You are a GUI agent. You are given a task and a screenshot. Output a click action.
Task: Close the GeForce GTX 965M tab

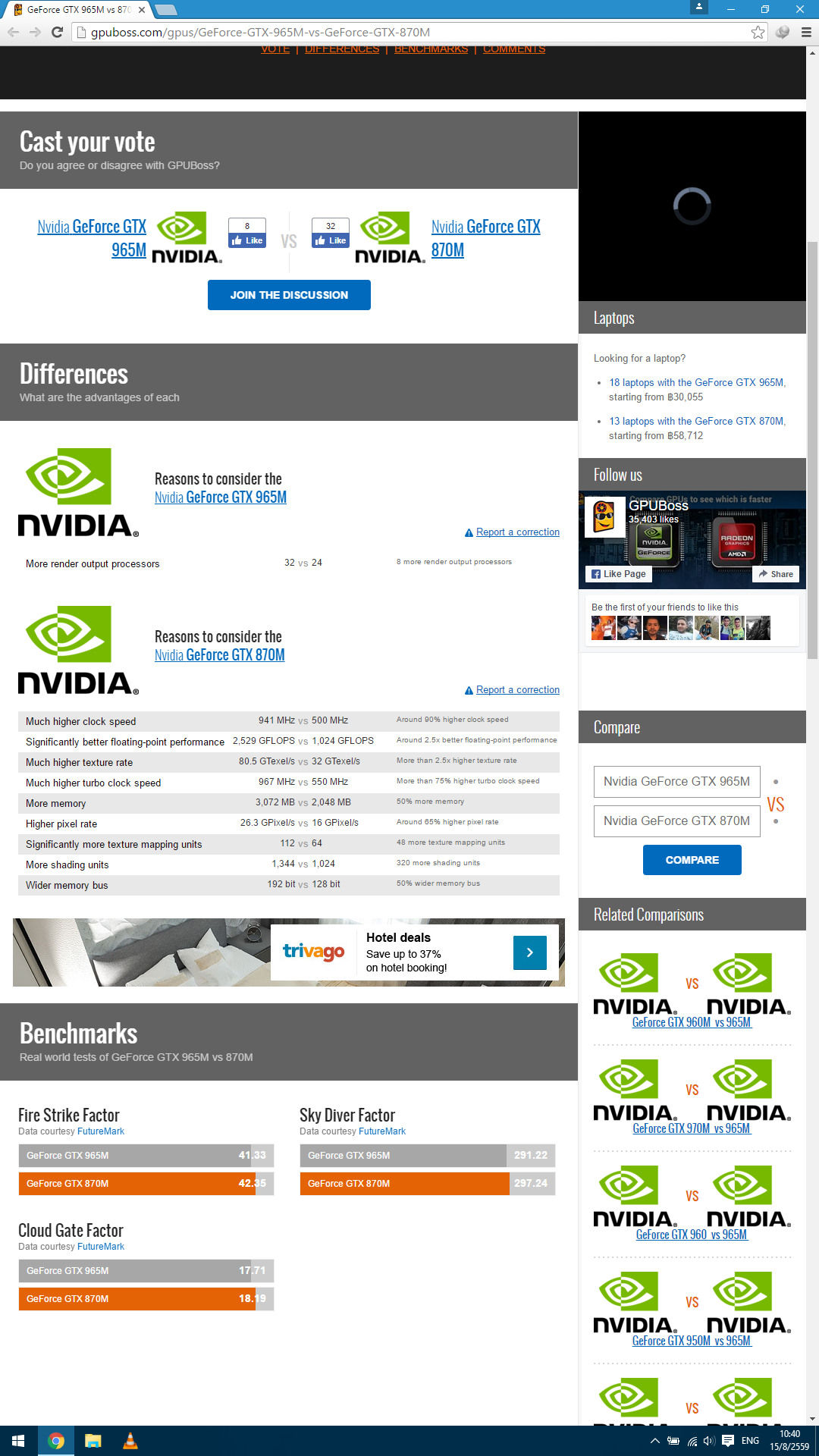(x=142, y=10)
